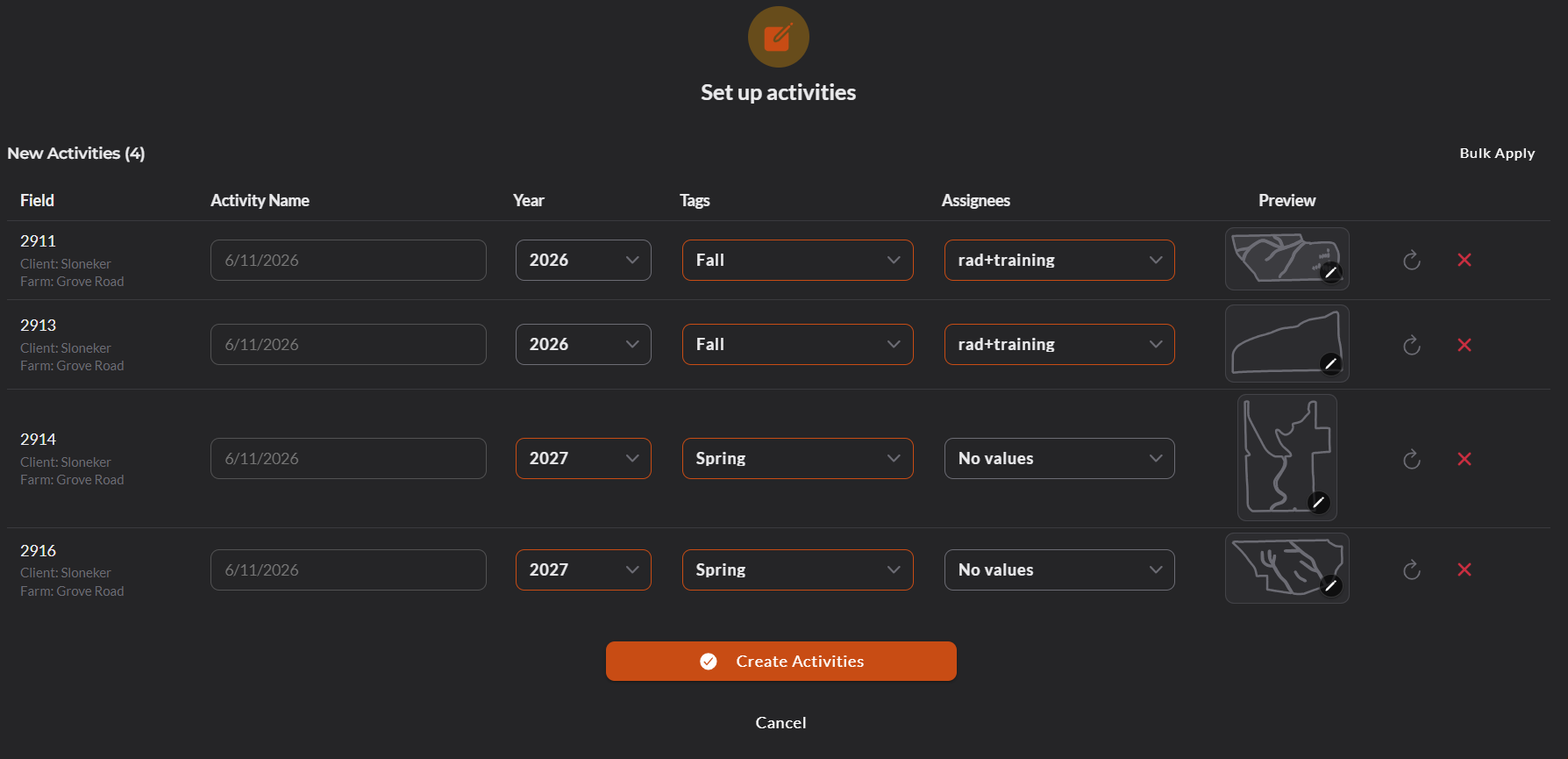The height and width of the screenshot is (759, 1568).
Task: Click the Activity Name input for field 2914
Action: [x=348, y=458]
